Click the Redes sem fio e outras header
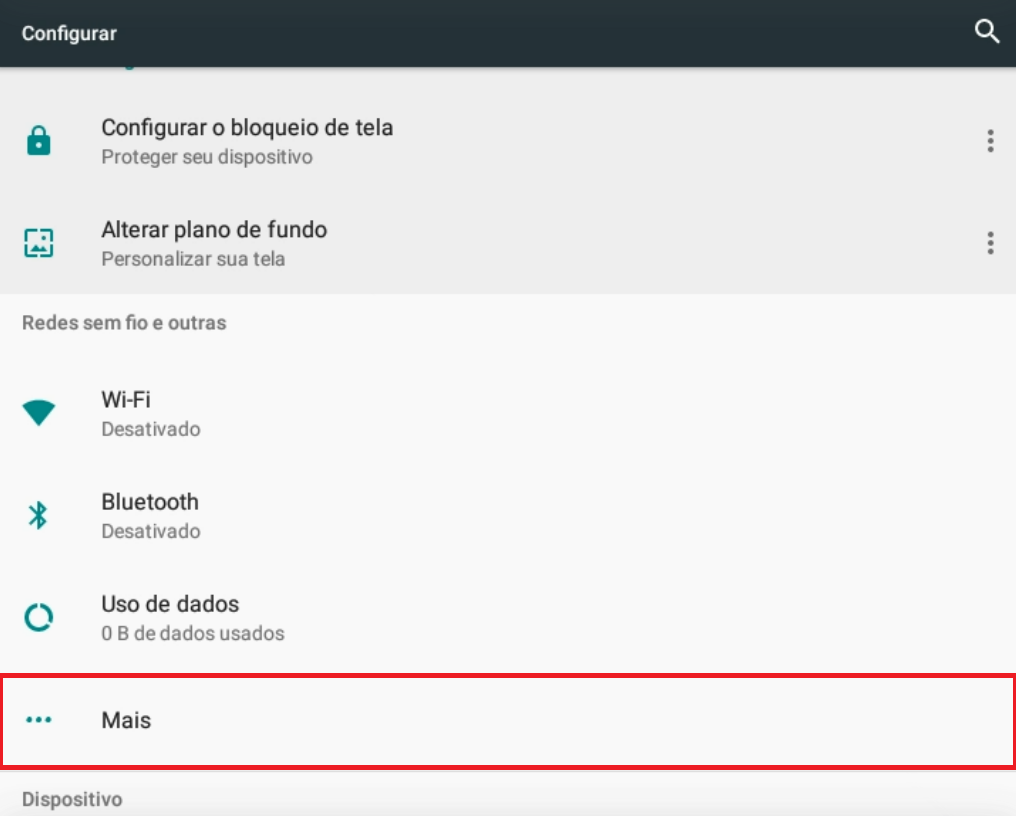The width and height of the screenshot is (1016, 816). 124,322
